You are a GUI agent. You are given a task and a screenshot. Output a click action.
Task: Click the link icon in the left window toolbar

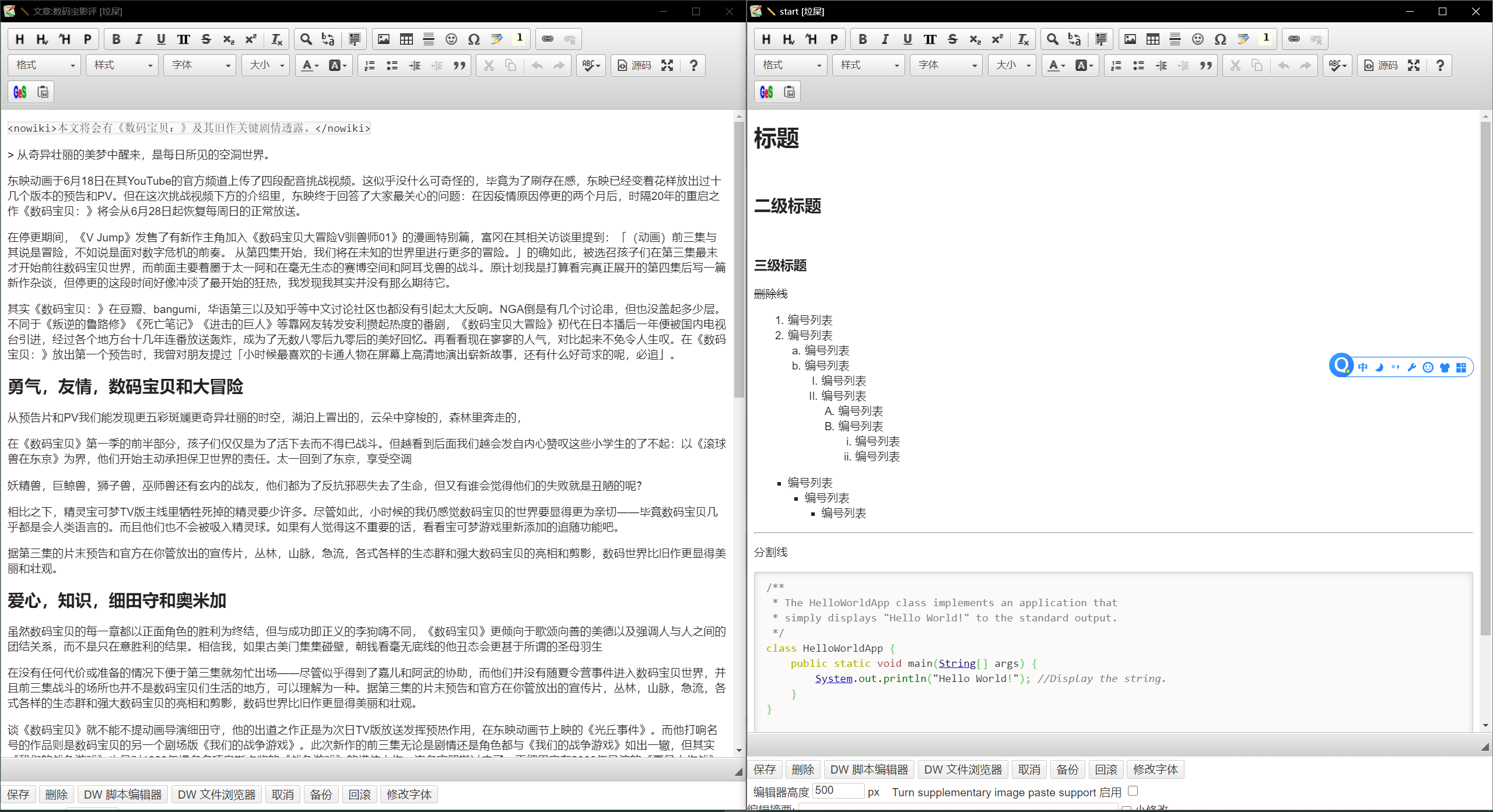pyautogui.click(x=547, y=39)
